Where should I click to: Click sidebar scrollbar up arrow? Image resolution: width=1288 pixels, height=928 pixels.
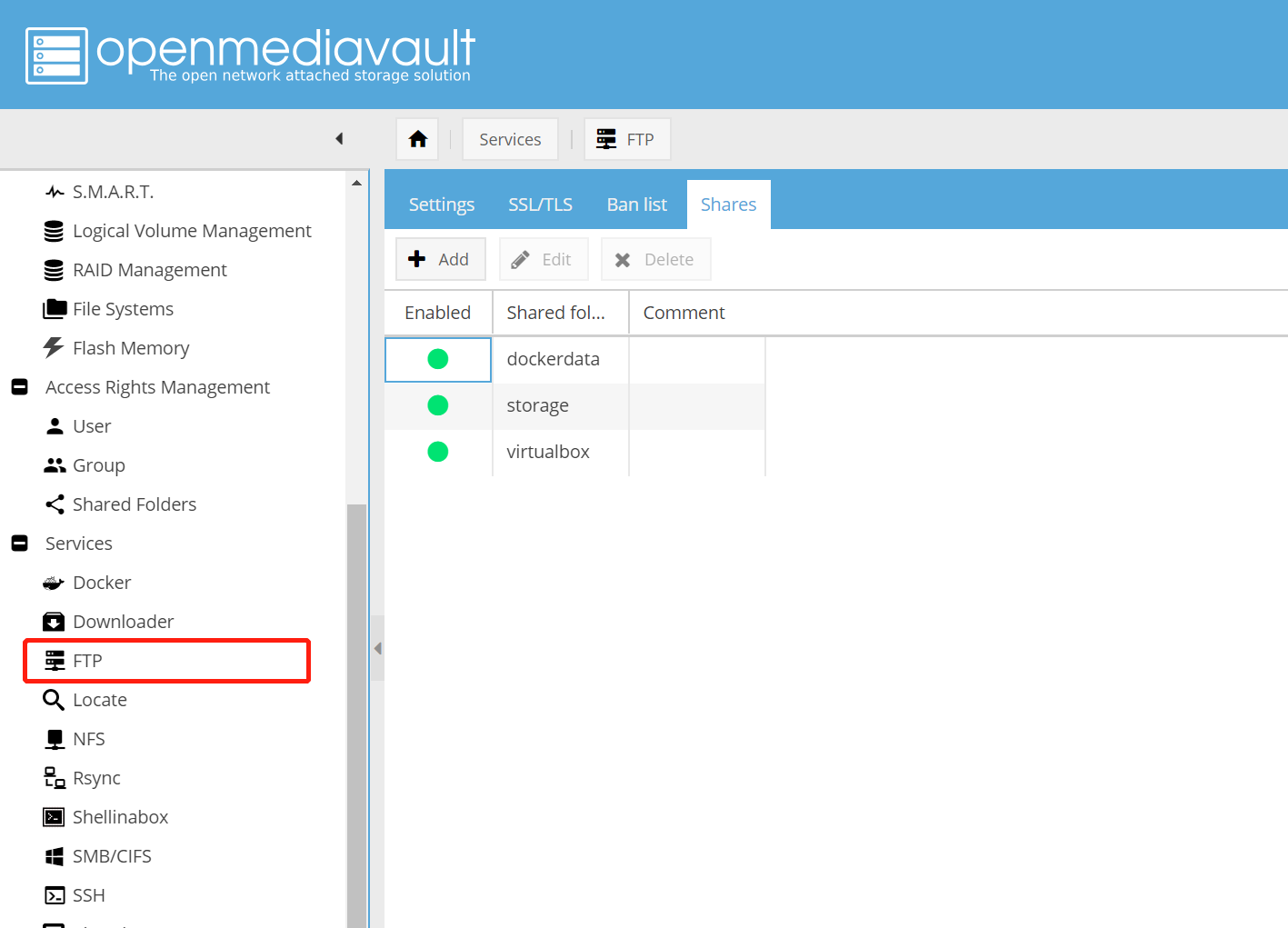[x=356, y=183]
